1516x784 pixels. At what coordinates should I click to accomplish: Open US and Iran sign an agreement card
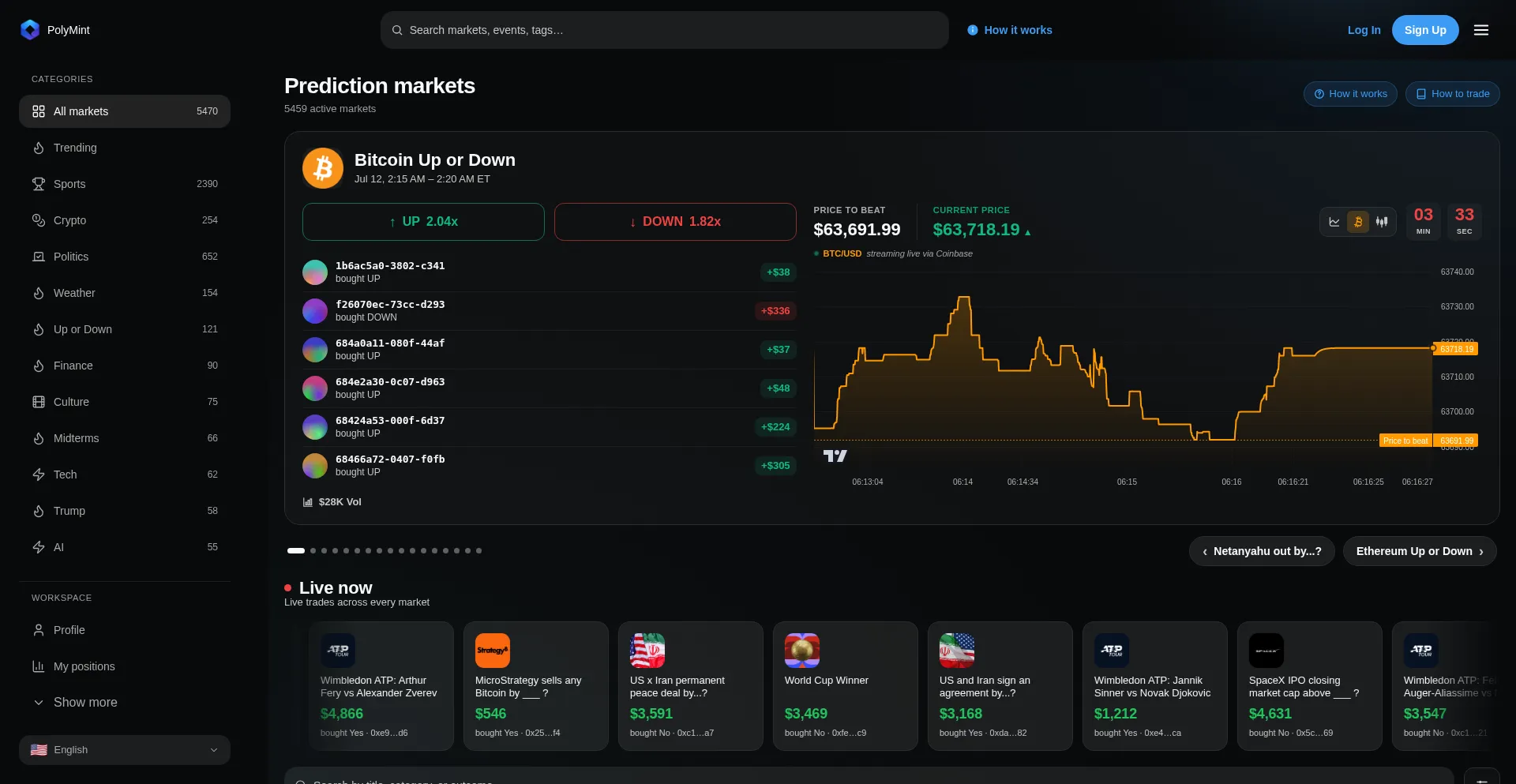tap(1000, 686)
